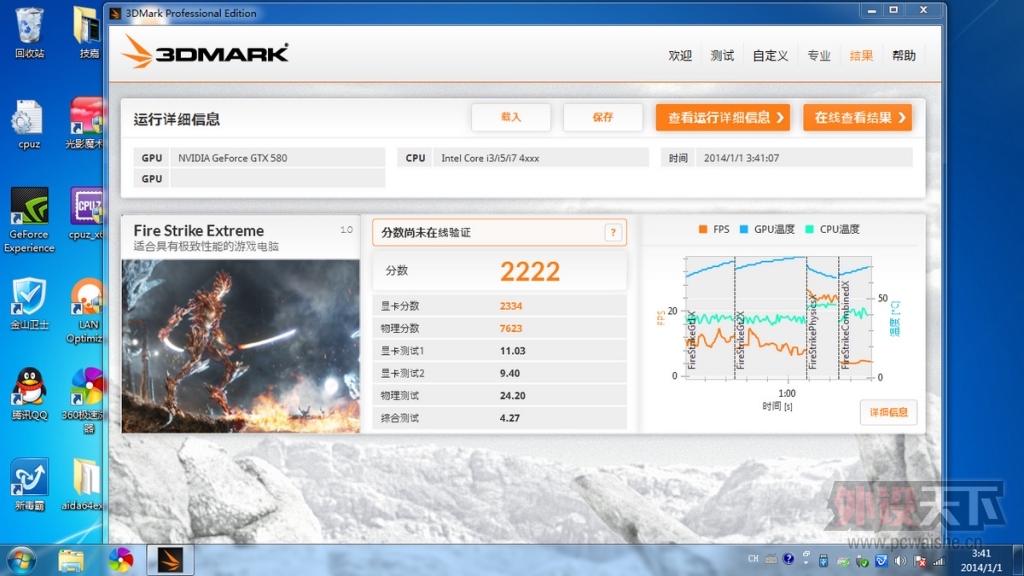
Task: Click the question mark help button beside 分数尚未在线验证
Action: coord(613,232)
